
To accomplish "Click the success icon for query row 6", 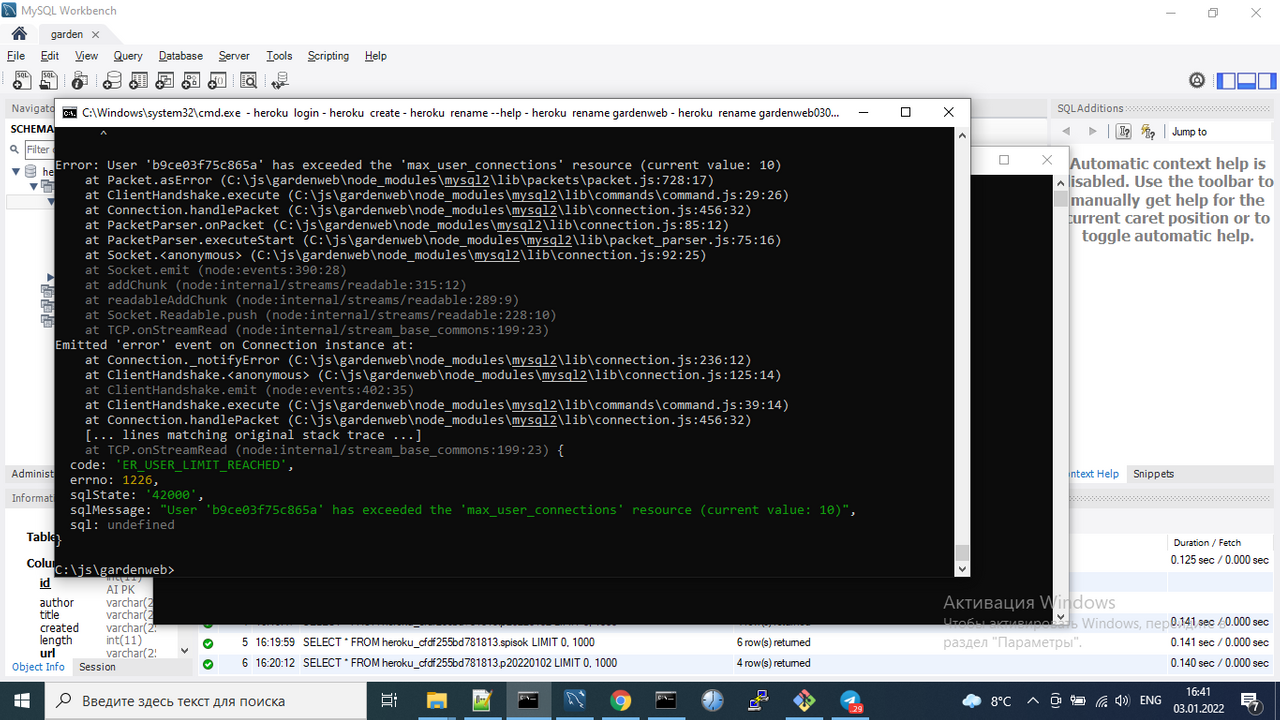I will [208, 663].
